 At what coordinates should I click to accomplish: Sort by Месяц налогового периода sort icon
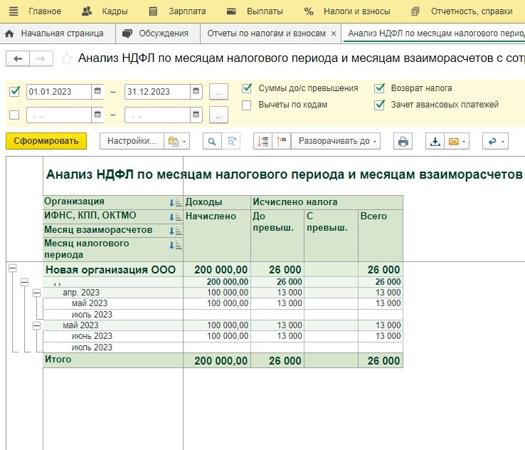[x=175, y=245]
